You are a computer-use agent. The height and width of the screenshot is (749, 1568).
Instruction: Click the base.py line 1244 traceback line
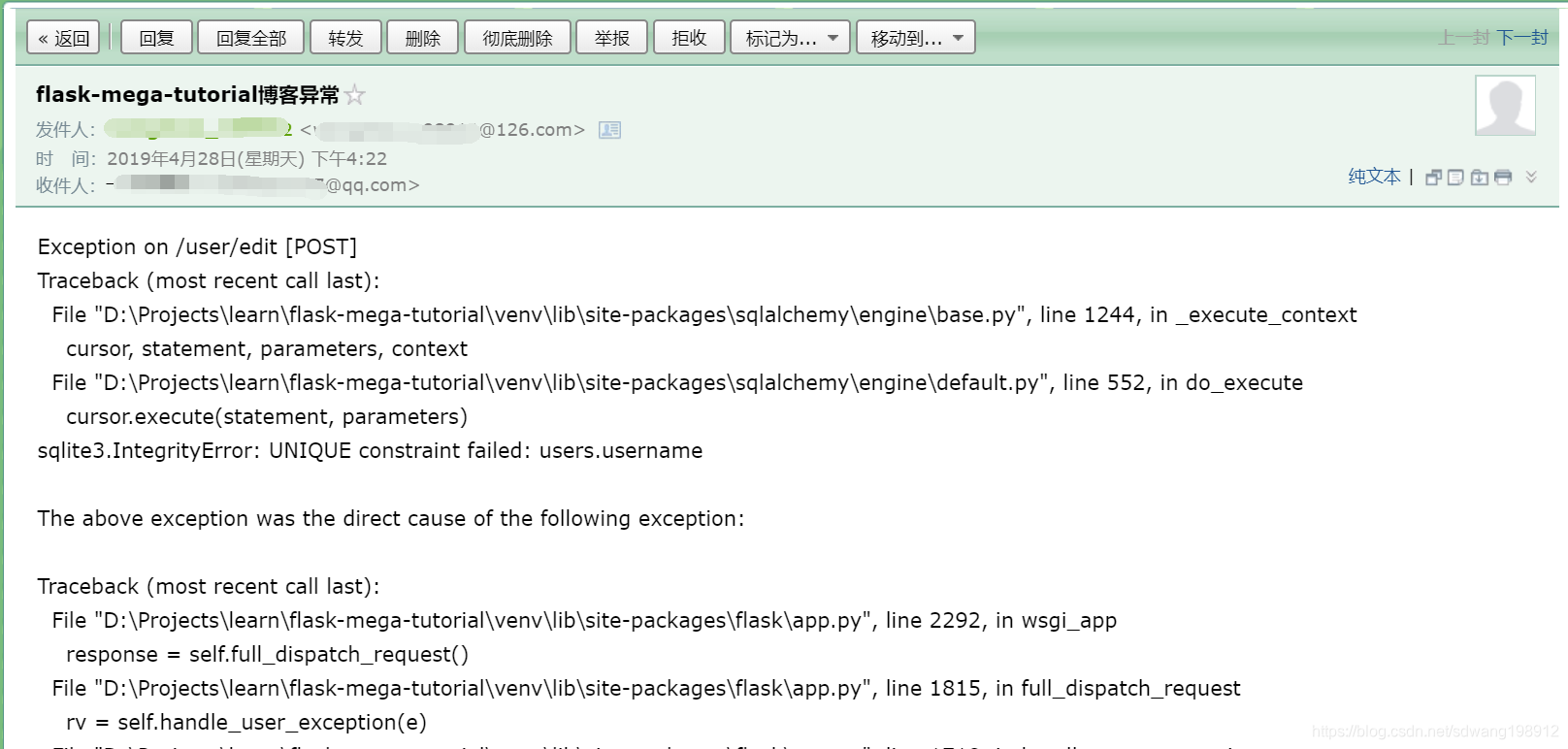(704, 315)
